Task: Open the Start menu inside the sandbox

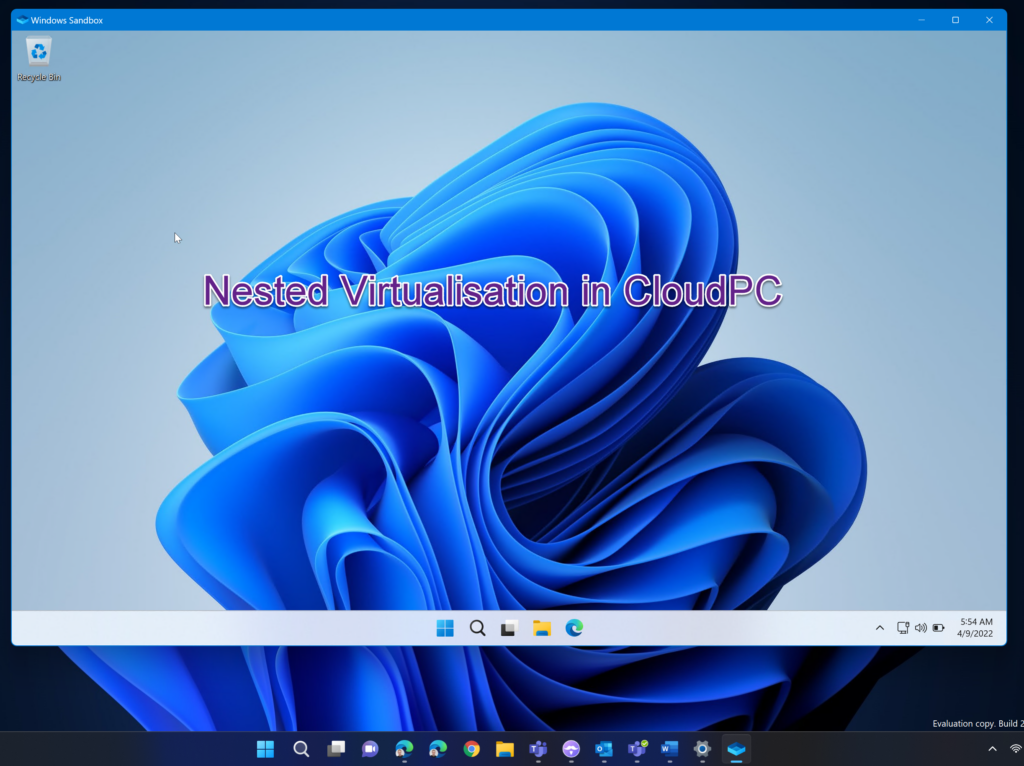Action: (x=444, y=627)
